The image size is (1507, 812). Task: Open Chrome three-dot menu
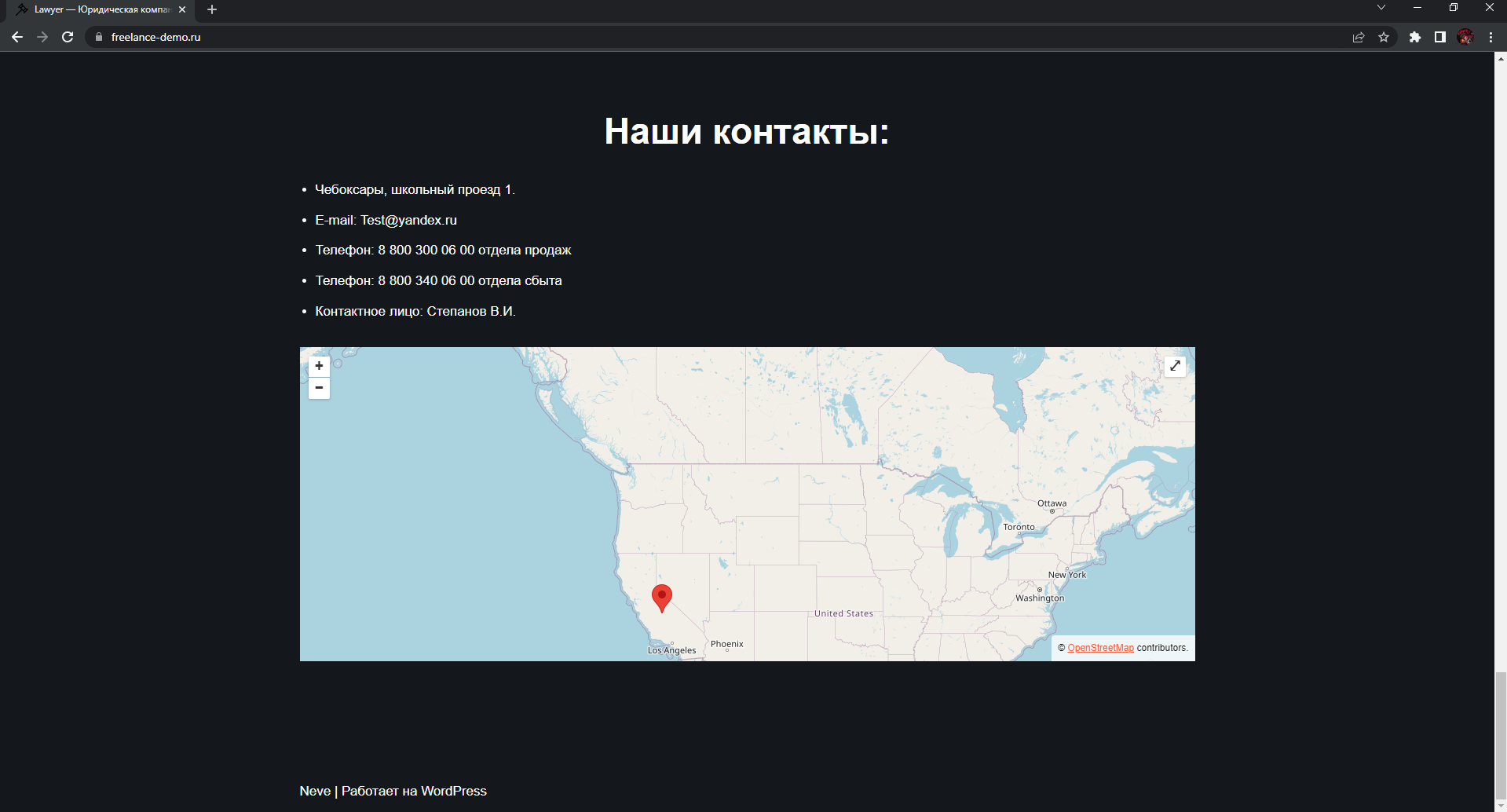1491,37
